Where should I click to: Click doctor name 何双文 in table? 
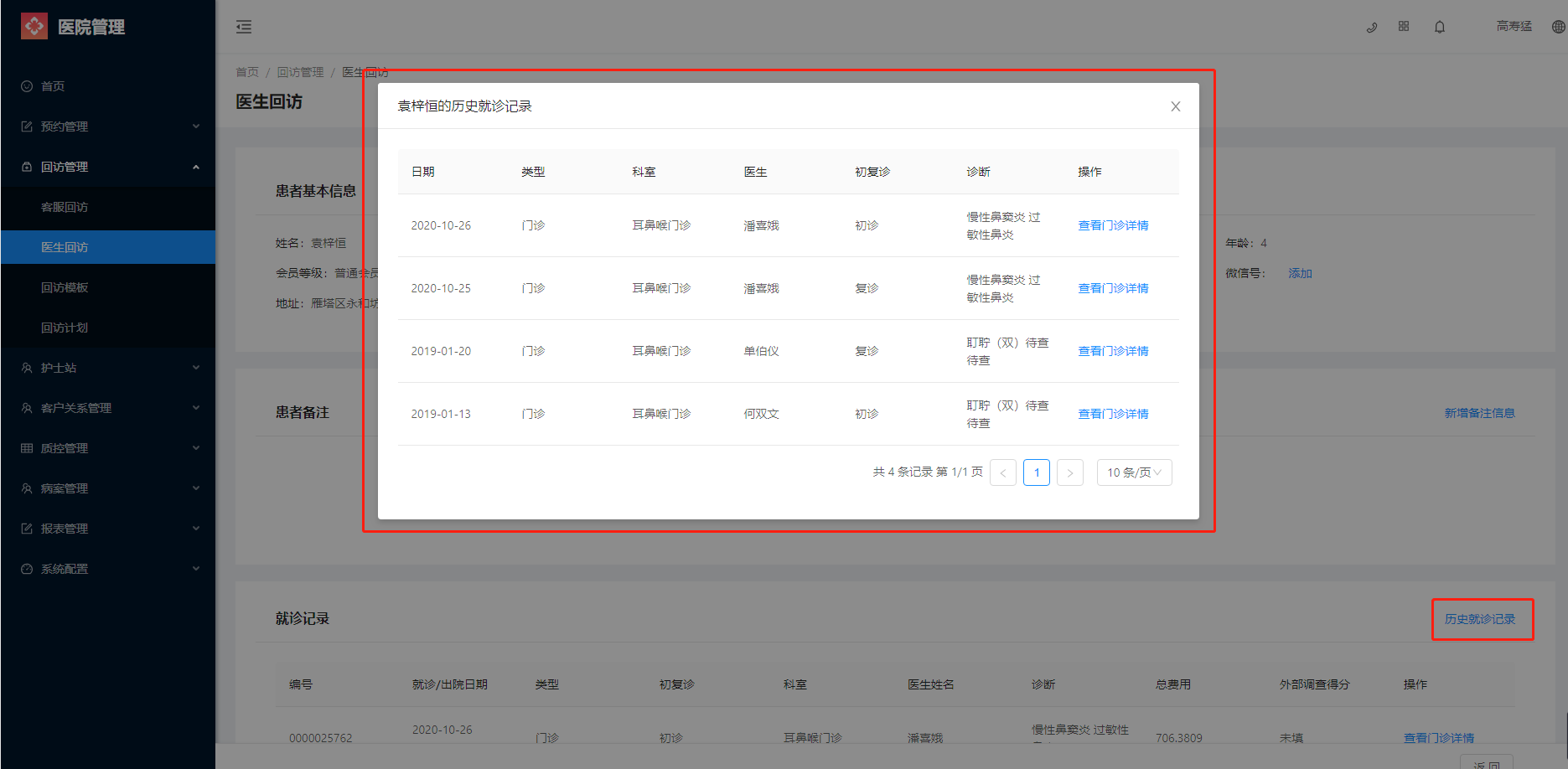pyautogui.click(x=761, y=414)
